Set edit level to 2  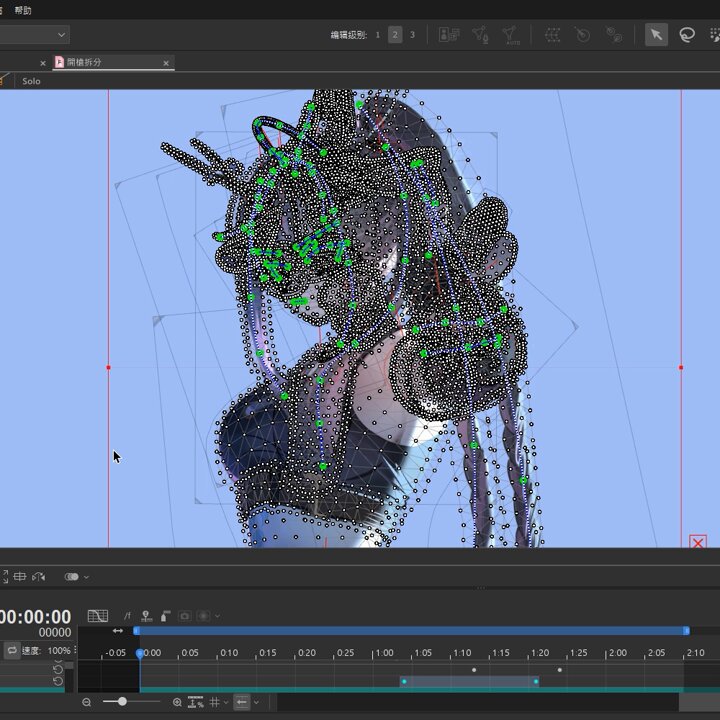click(x=395, y=35)
